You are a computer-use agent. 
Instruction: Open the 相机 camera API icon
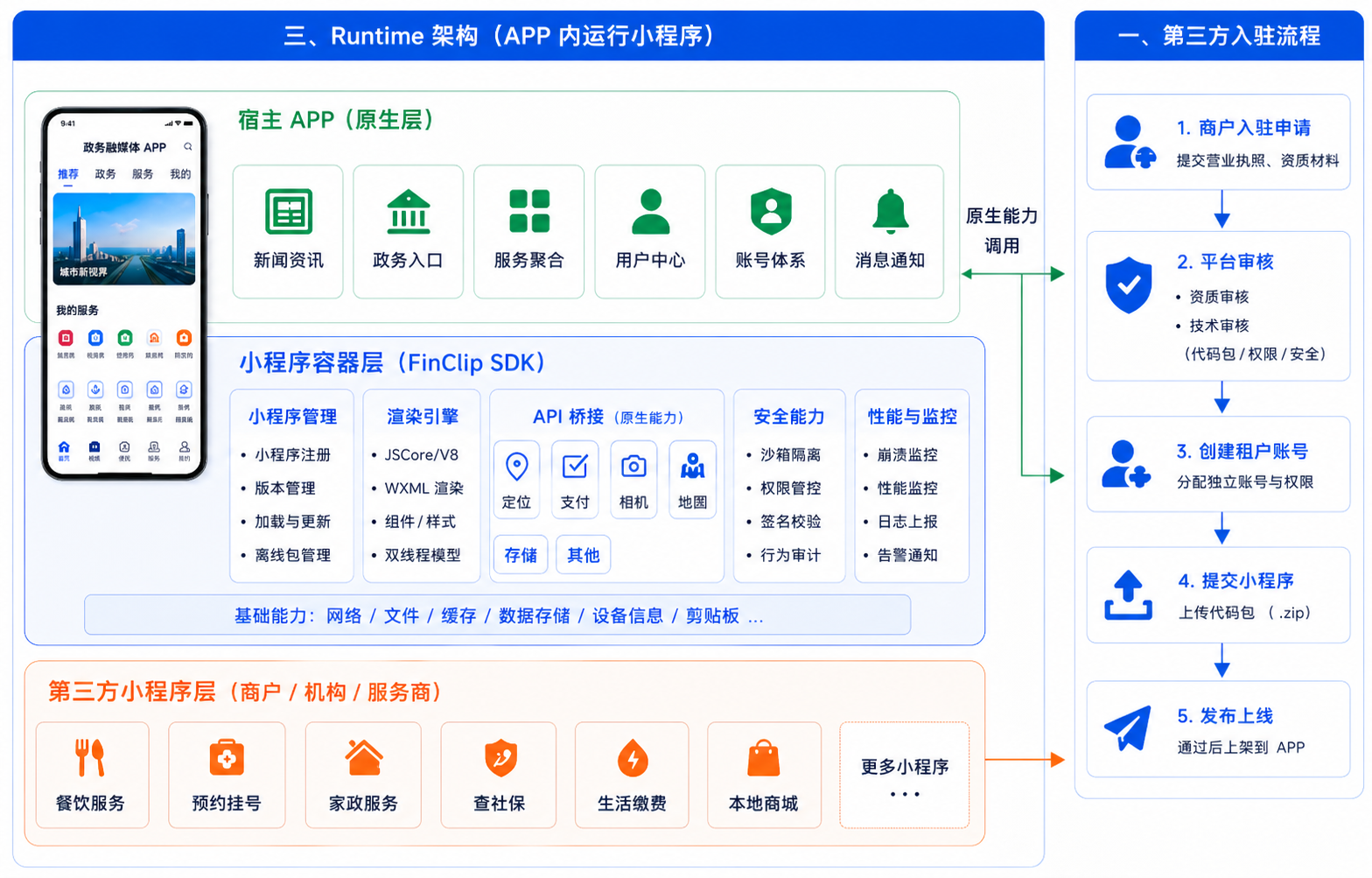click(633, 467)
